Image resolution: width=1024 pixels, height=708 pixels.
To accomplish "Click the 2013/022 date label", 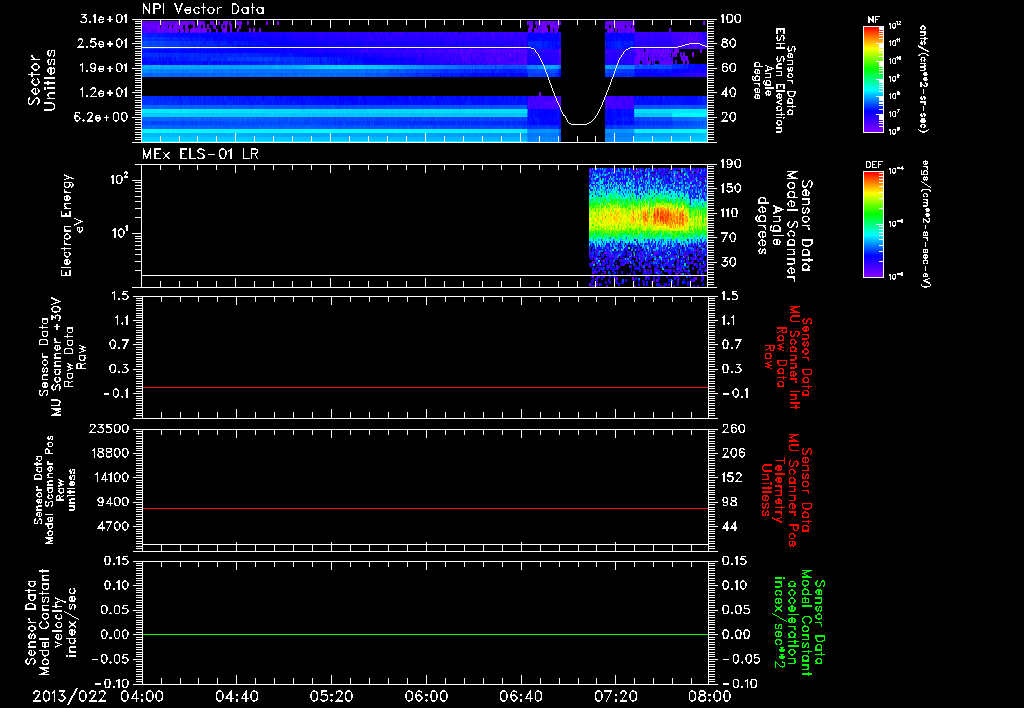I will (x=67, y=696).
